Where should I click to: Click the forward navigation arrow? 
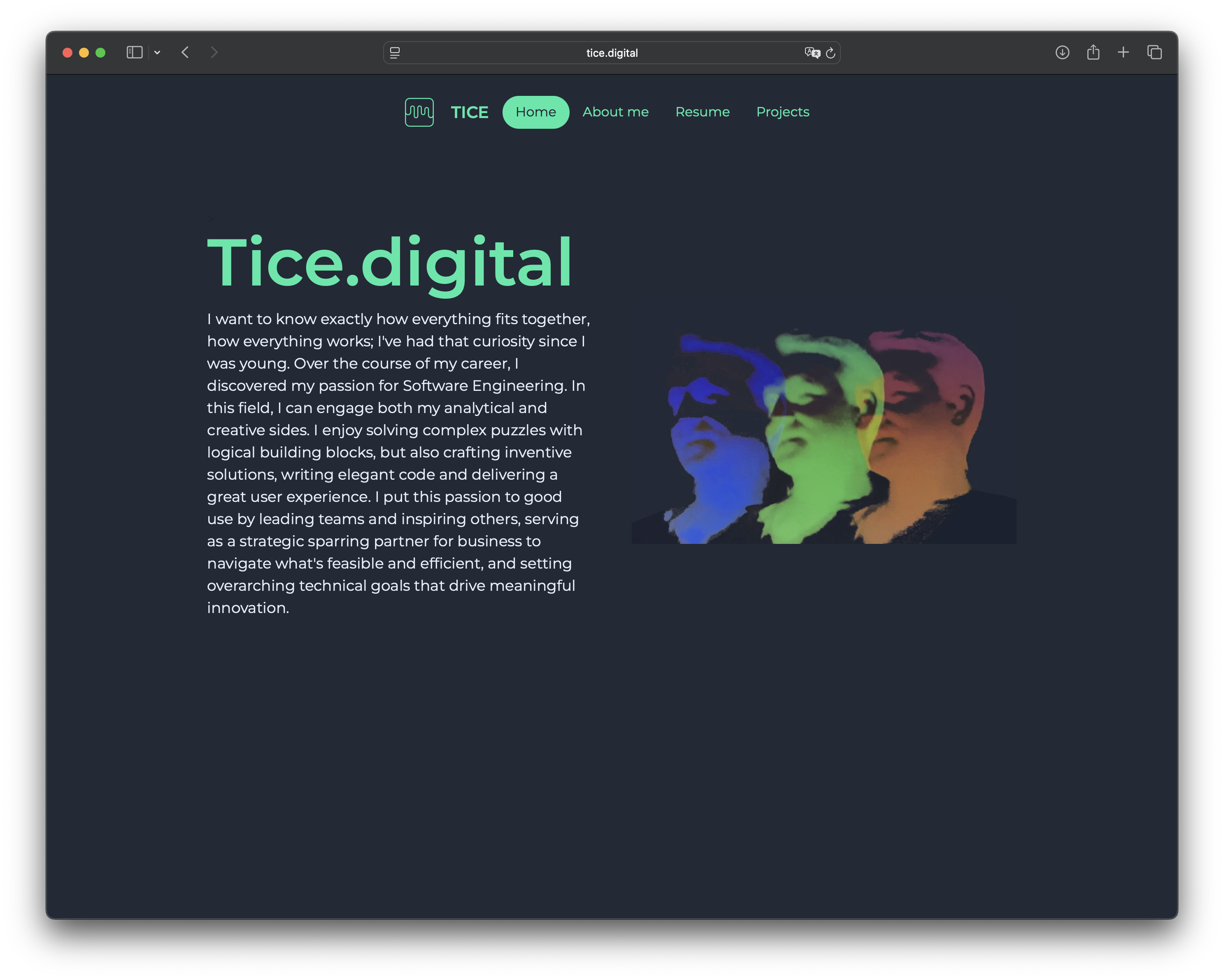(214, 52)
